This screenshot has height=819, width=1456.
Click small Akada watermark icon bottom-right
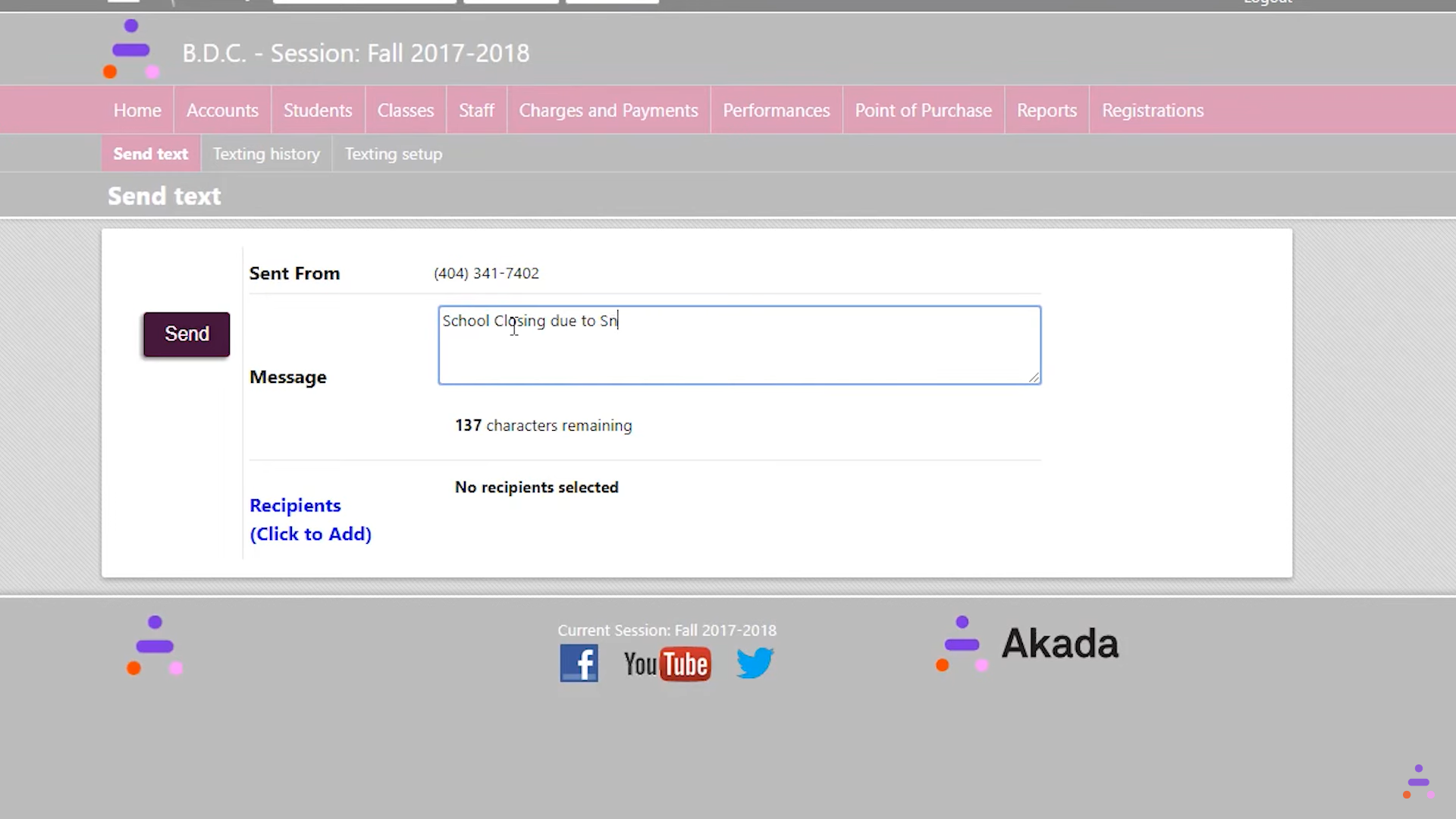[1417, 782]
